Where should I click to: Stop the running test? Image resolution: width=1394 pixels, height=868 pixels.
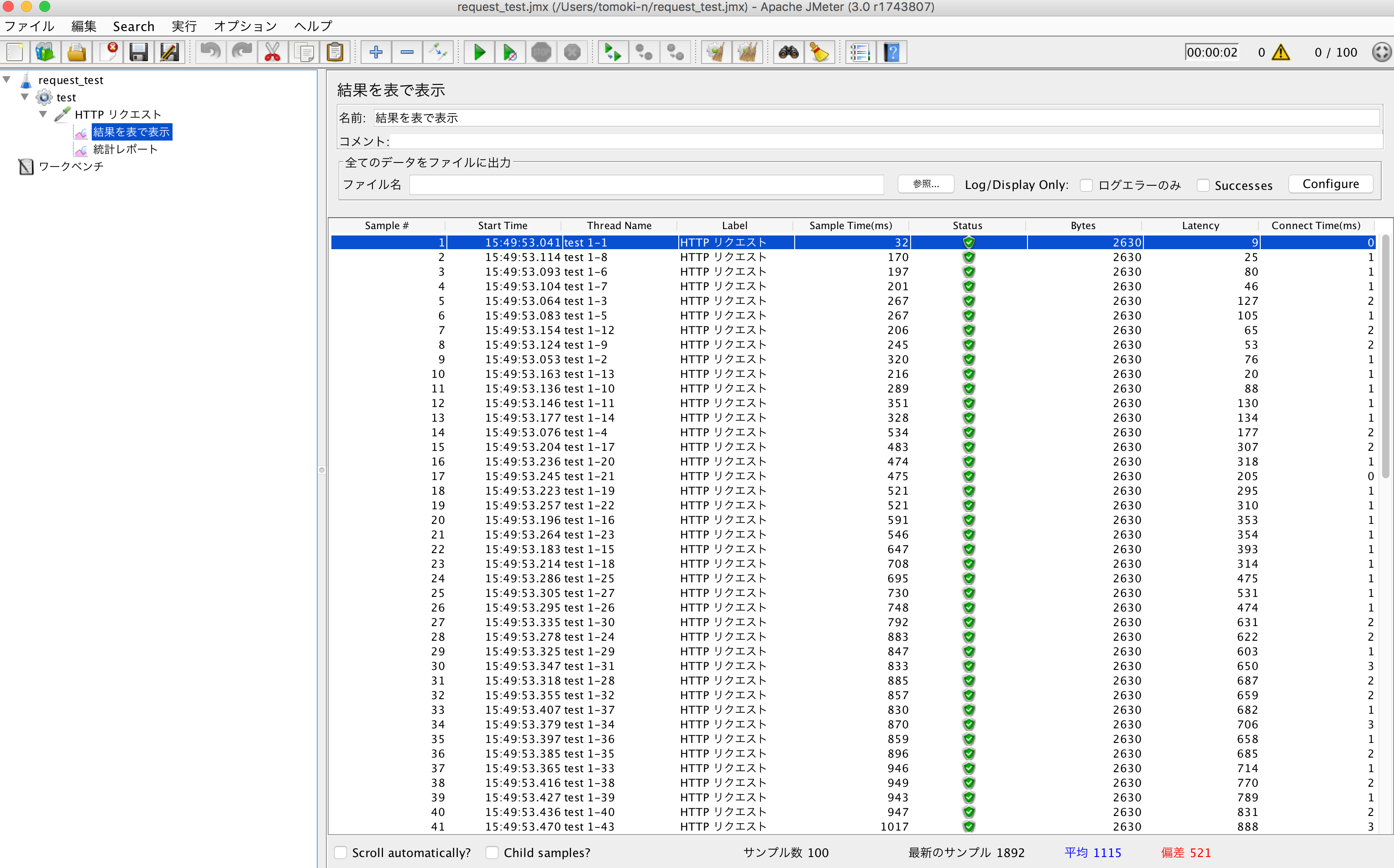541,52
